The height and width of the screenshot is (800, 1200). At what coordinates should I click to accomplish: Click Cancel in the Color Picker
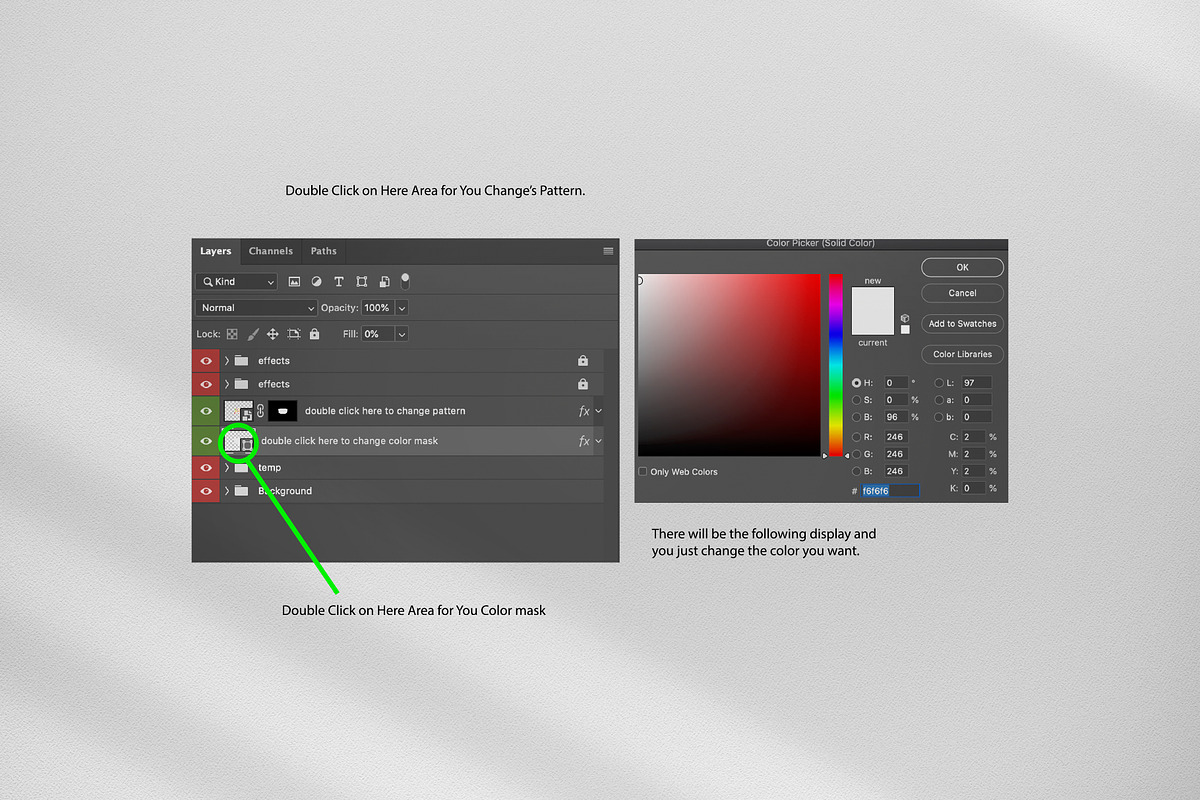point(962,293)
